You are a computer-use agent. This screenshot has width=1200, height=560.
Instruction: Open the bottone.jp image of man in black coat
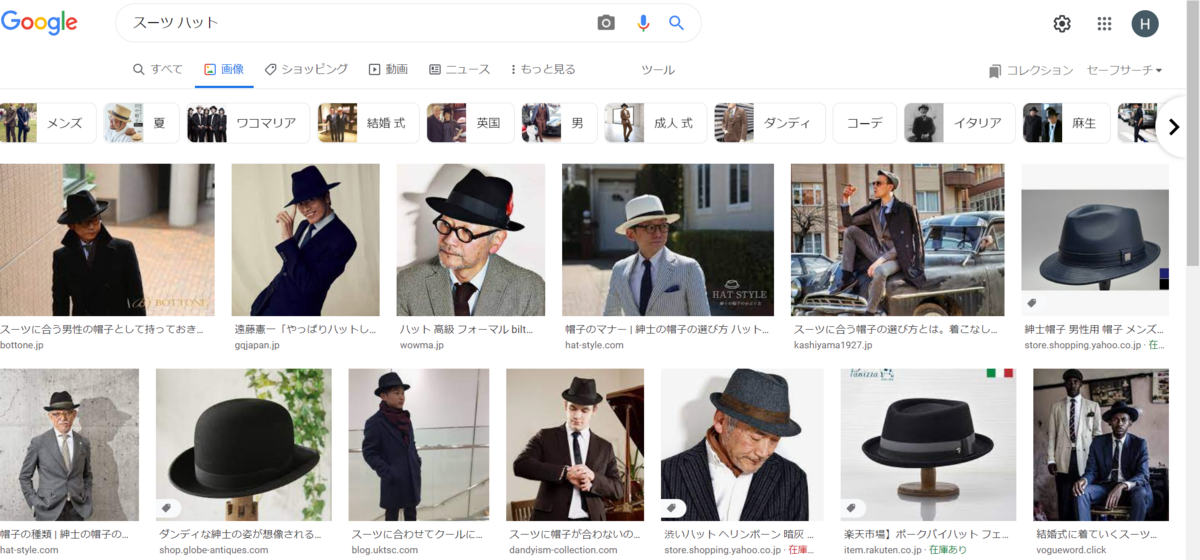[107, 240]
